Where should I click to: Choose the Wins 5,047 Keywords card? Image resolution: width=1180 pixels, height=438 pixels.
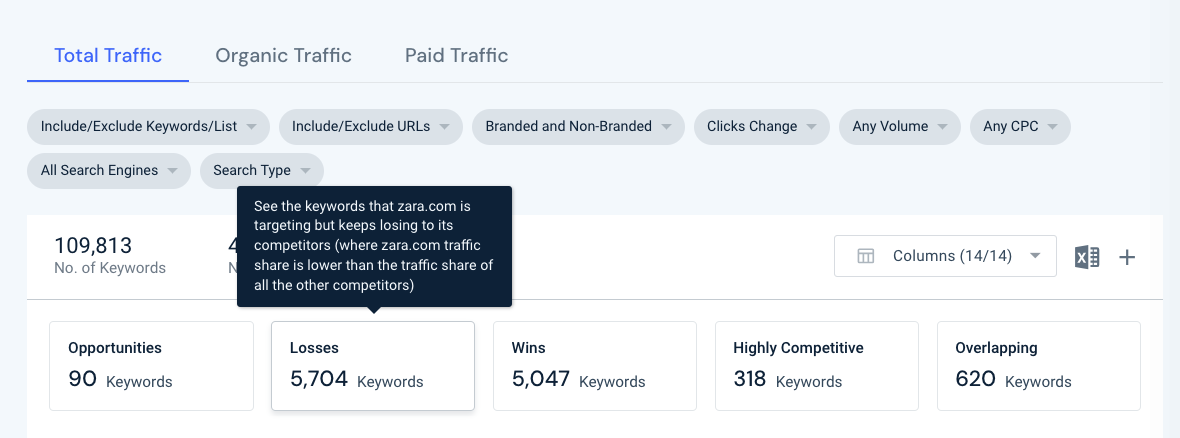595,366
